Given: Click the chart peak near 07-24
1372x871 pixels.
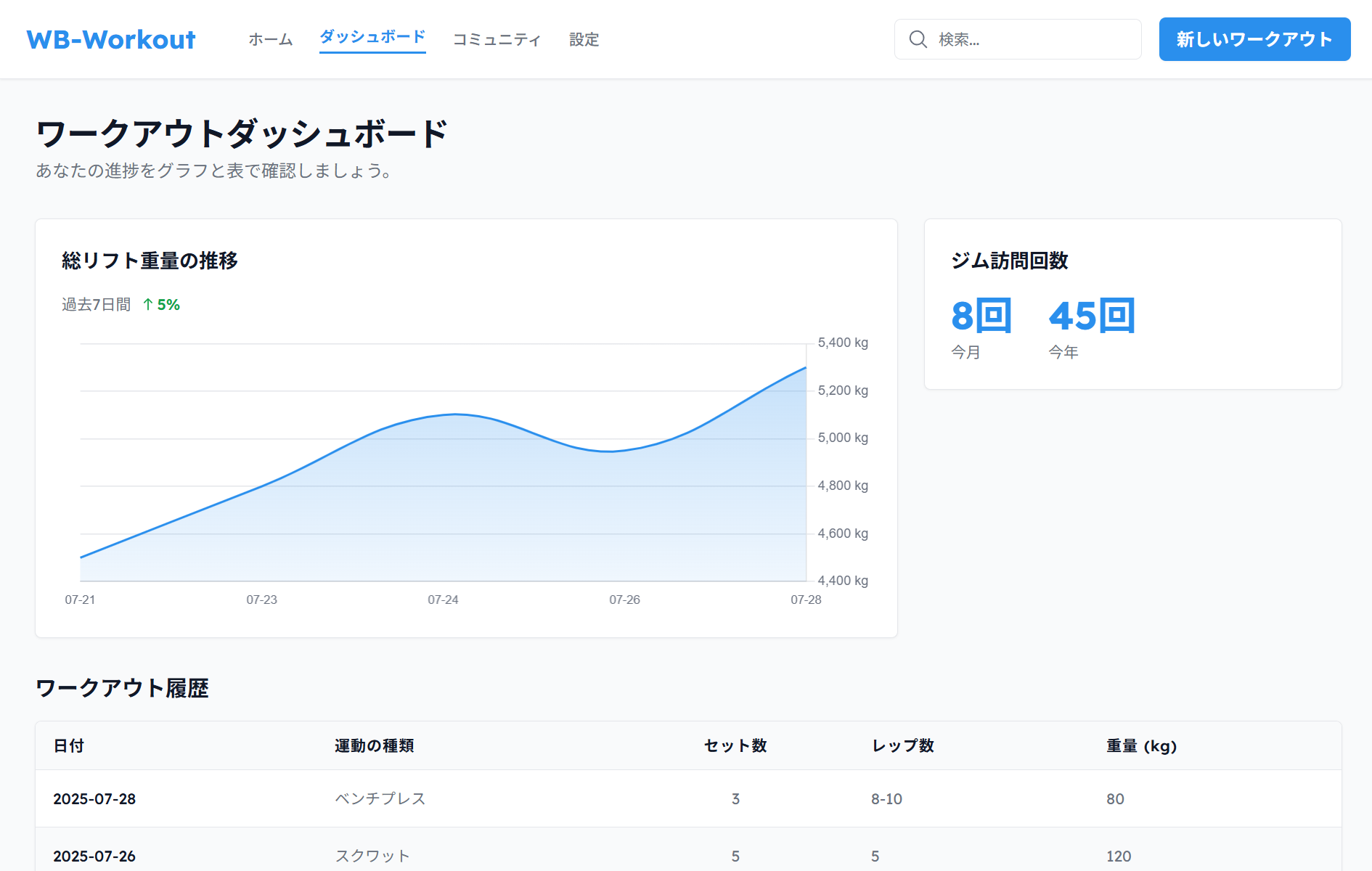Looking at the screenshot, I should point(455,414).
